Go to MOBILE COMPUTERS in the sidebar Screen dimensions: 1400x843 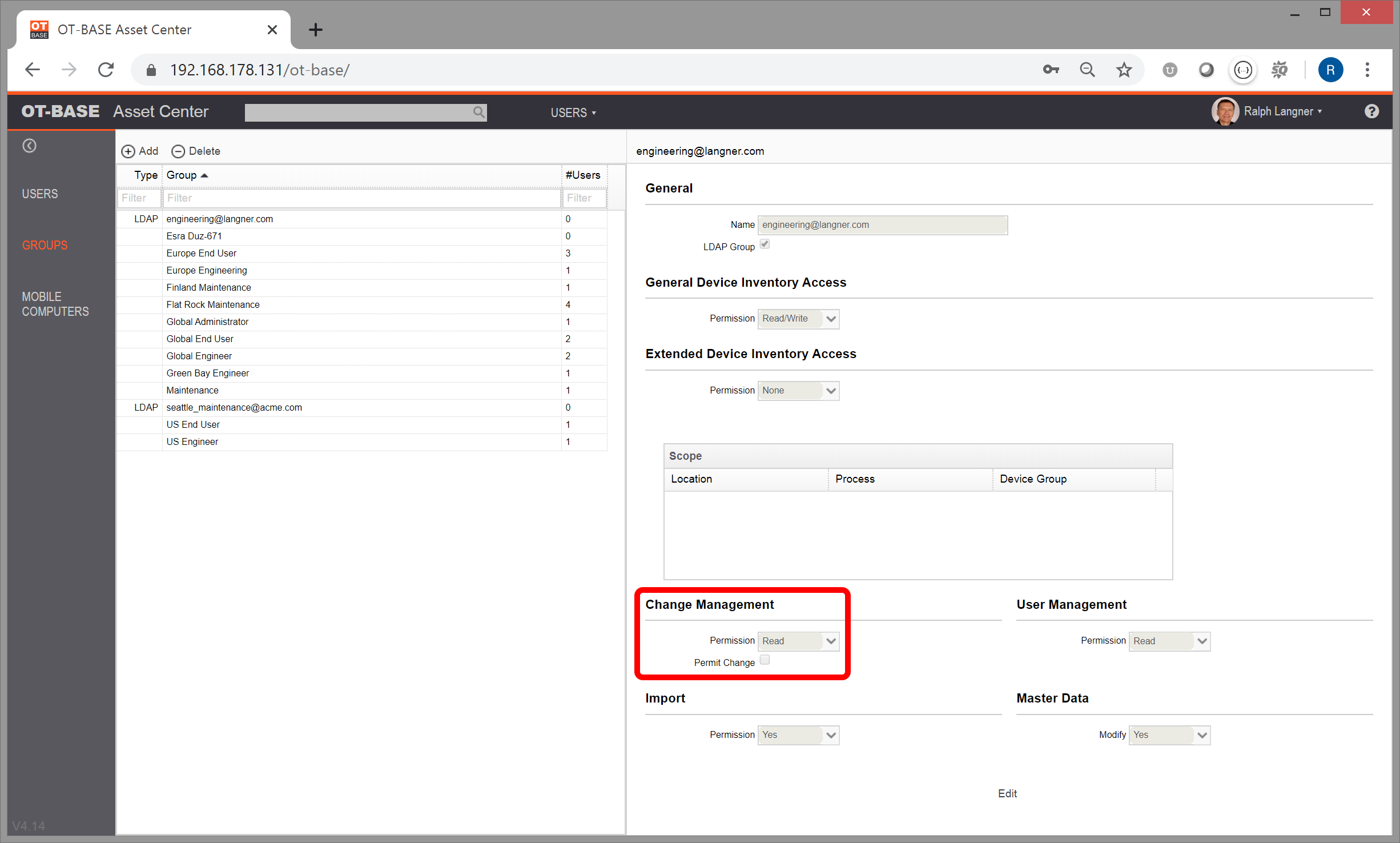[x=55, y=304]
